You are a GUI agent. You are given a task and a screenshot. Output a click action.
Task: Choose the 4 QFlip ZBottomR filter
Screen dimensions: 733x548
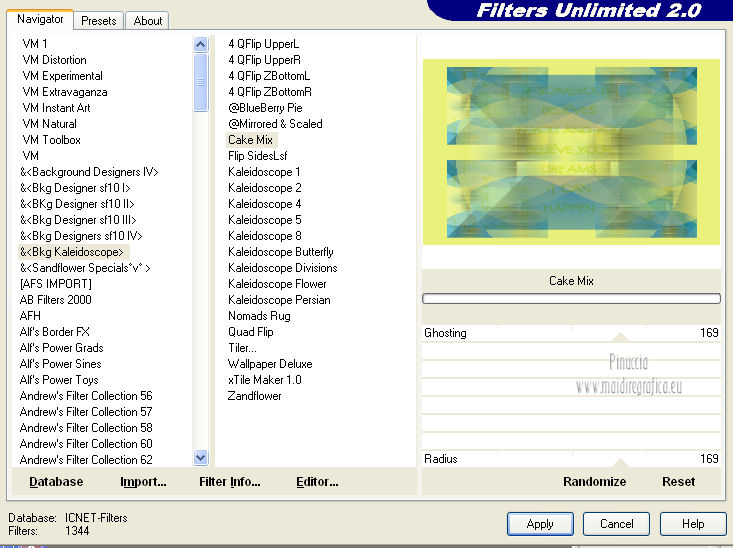[270, 92]
